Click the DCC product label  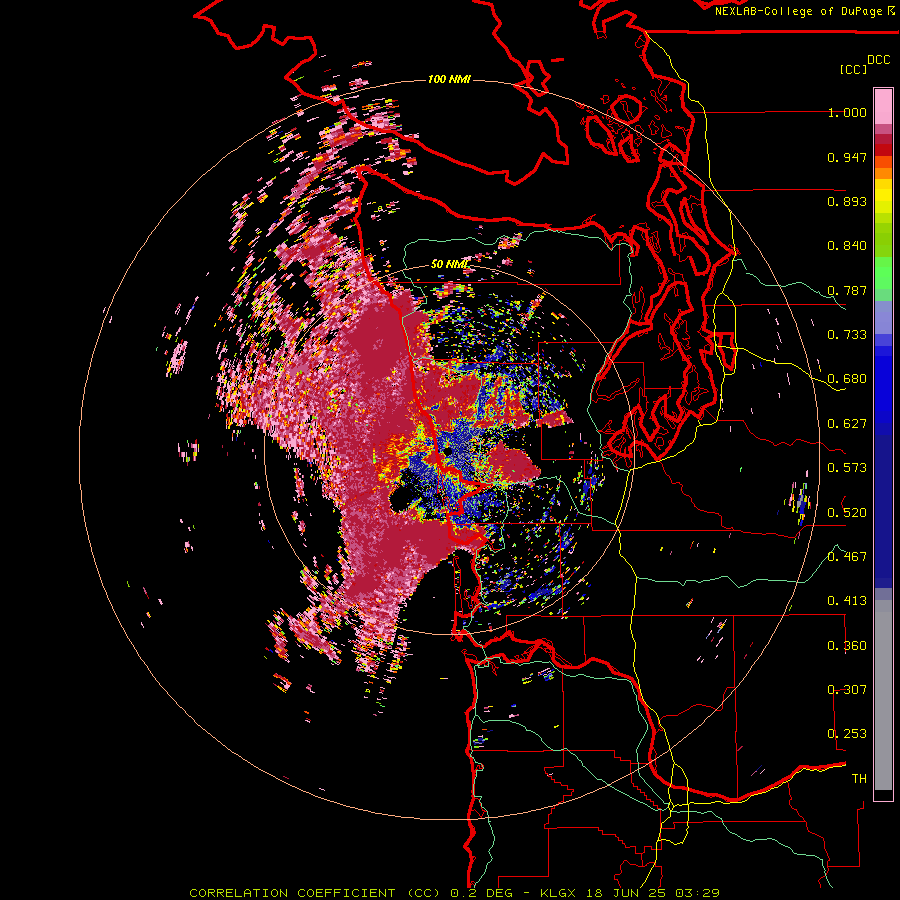point(878,60)
